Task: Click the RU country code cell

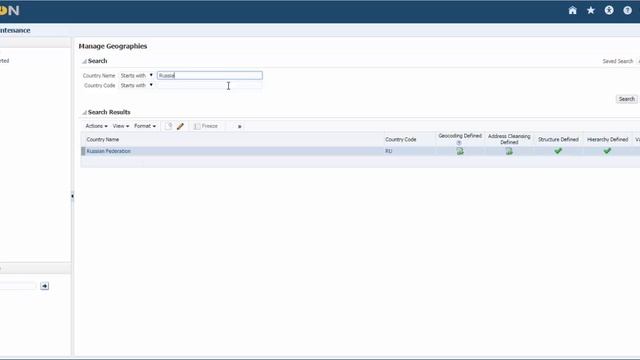Action: [388, 151]
